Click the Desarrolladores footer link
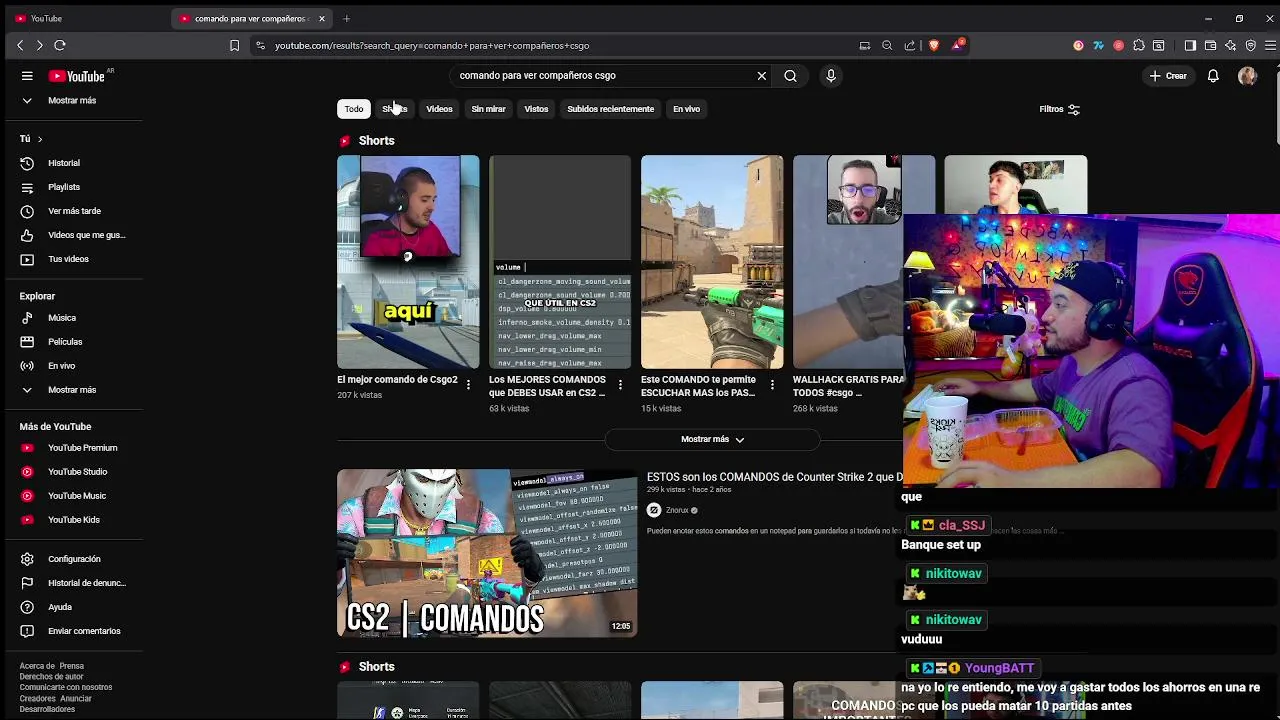This screenshot has height=720, width=1280. (47, 709)
